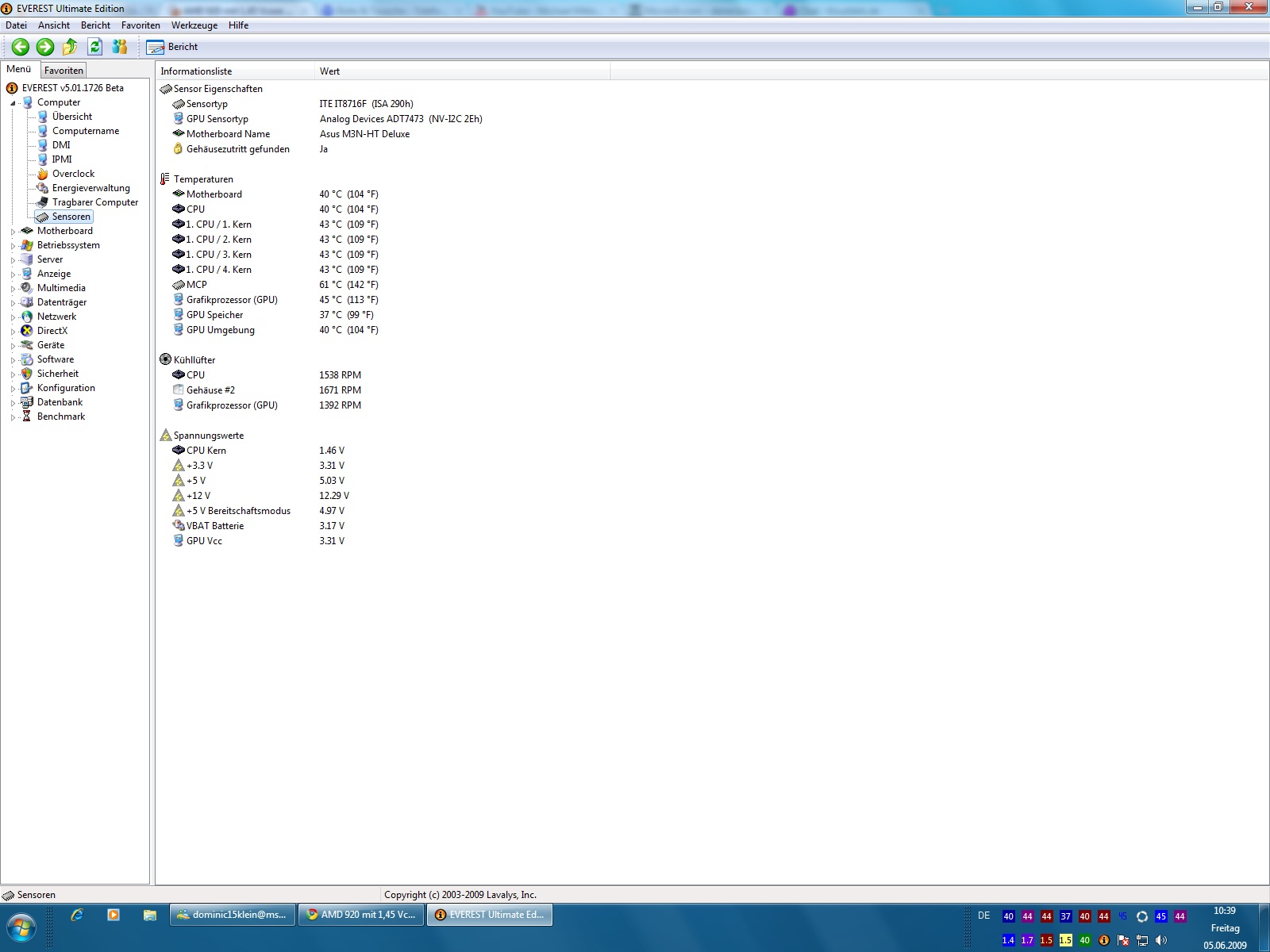Viewport: 1270px width, 952px height.
Task: Expand the Datenträger tree node
Action: click(13, 303)
